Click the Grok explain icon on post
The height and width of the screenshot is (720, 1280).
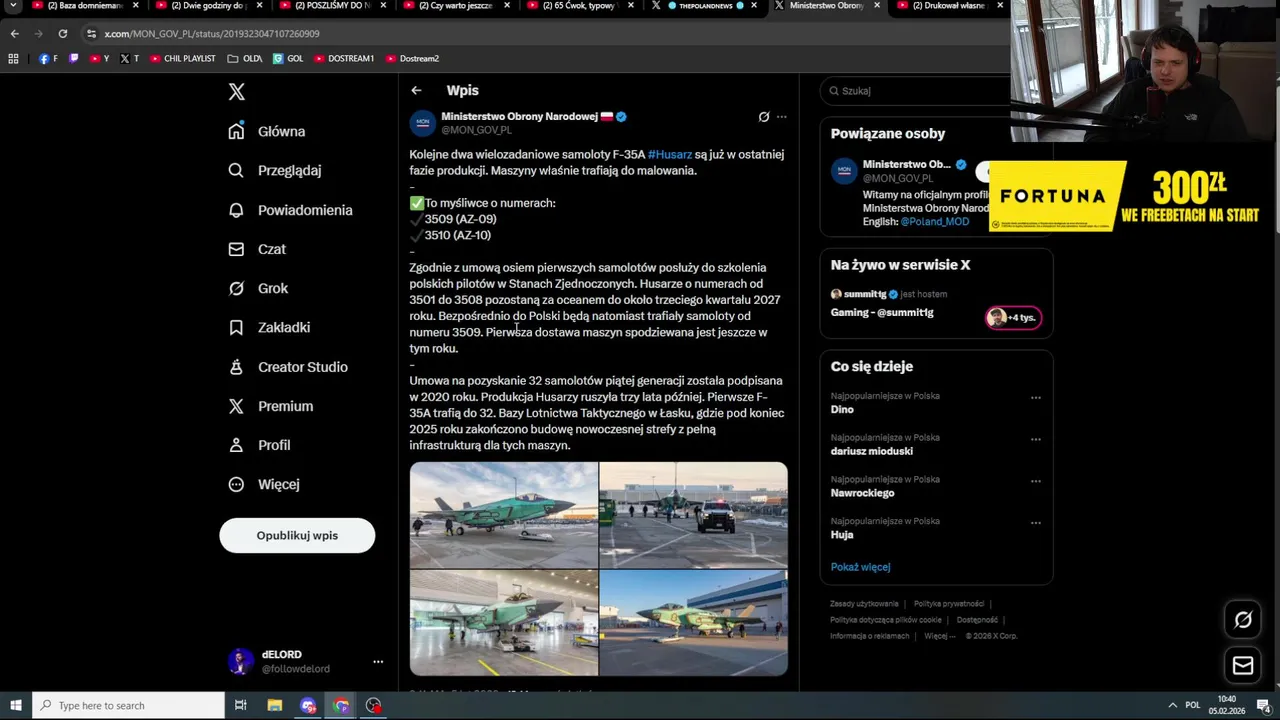(x=764, y=117)
